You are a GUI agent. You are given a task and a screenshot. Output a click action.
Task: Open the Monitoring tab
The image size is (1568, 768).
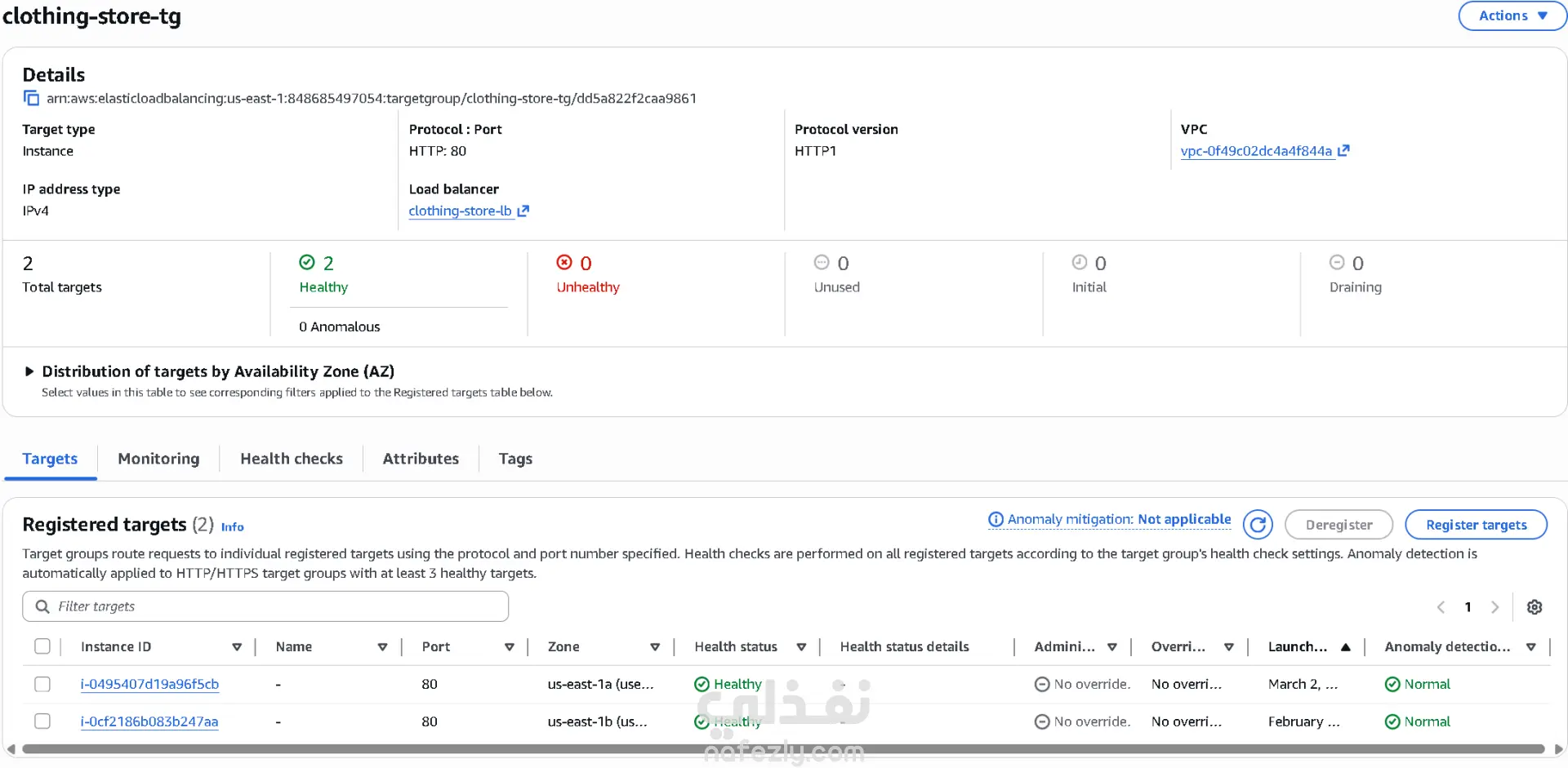tap(158, 459)
